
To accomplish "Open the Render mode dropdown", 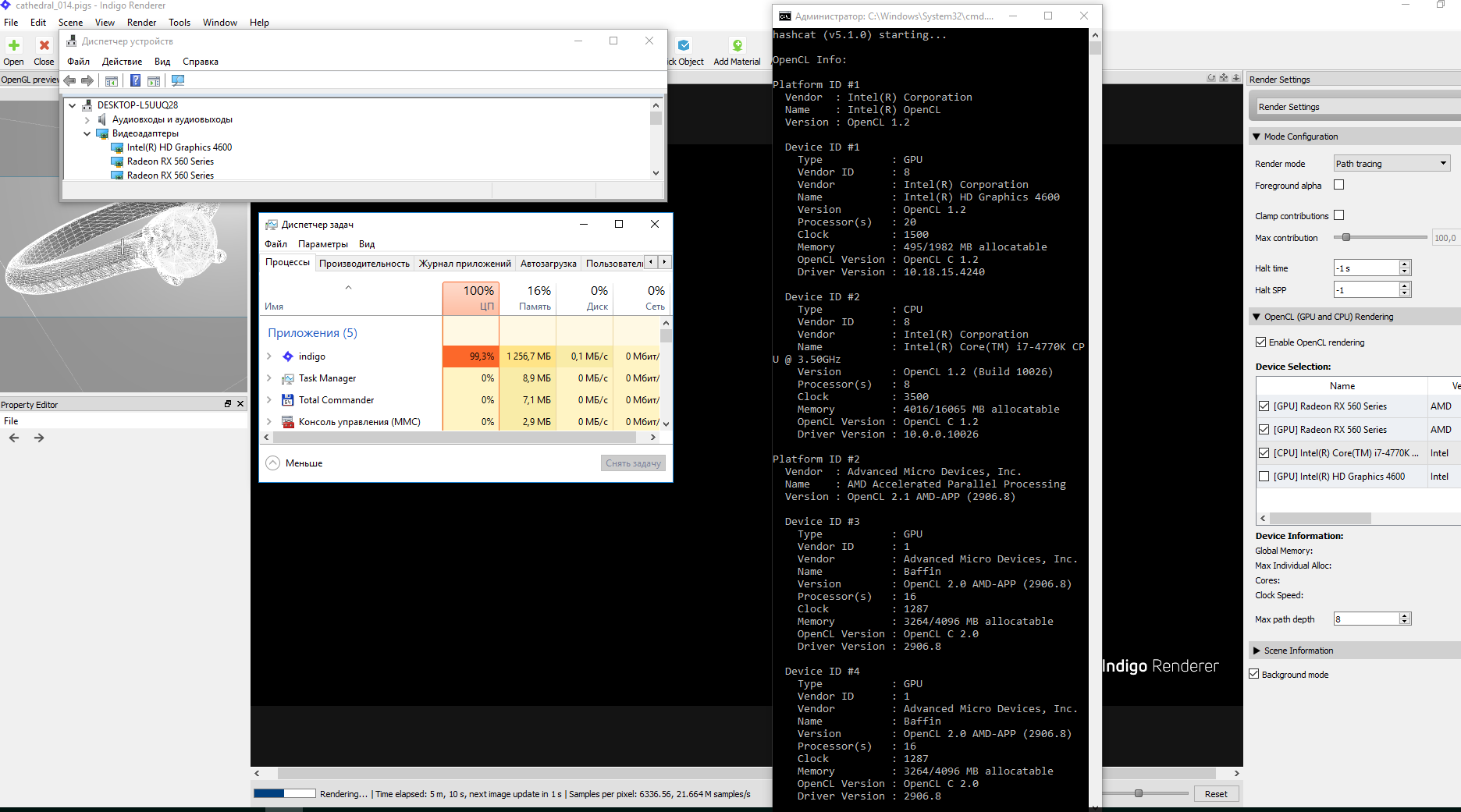I will coord(1392,163).
